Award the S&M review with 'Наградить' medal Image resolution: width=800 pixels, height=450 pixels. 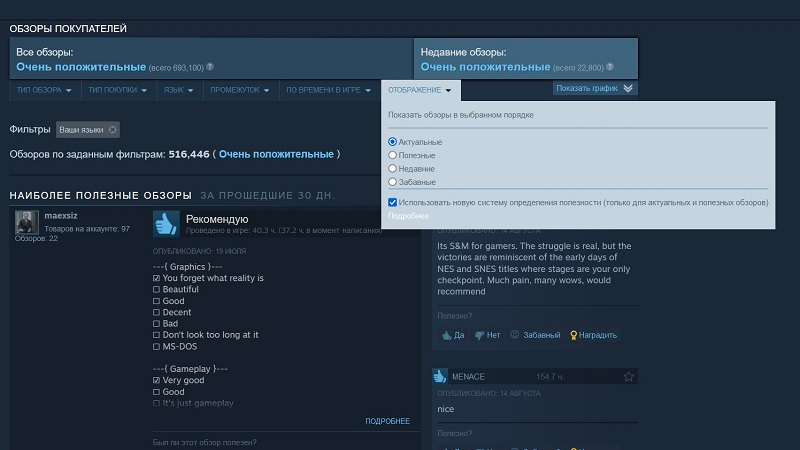[593, 335]
